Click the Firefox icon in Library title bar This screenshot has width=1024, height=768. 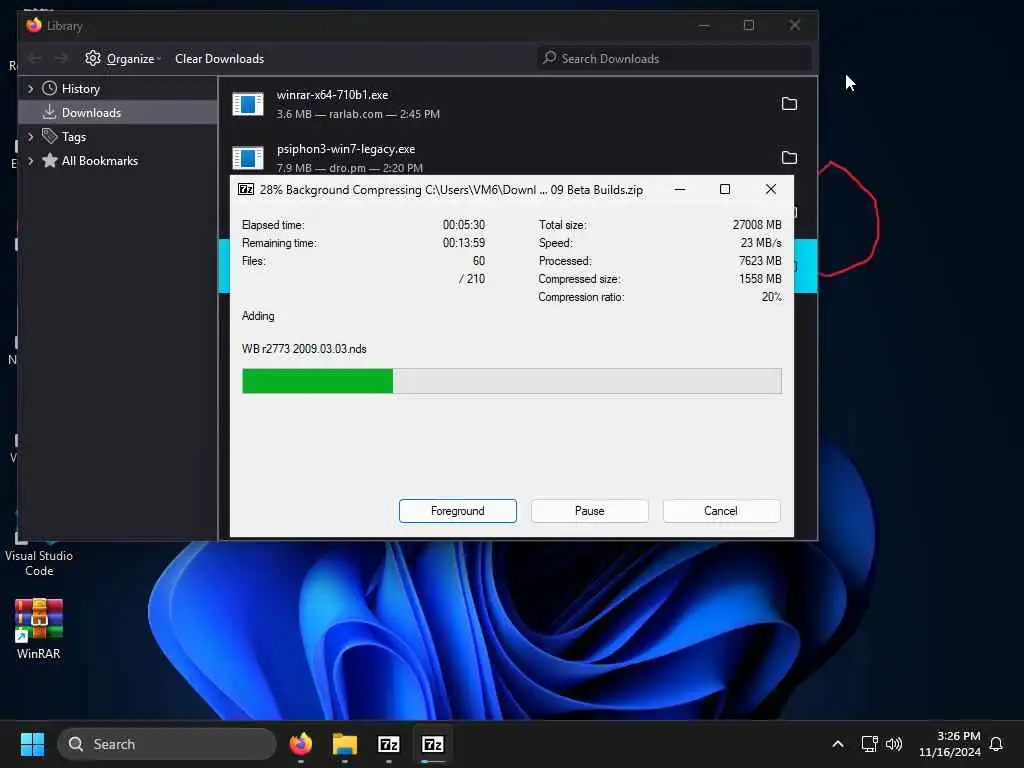[34, 25]
